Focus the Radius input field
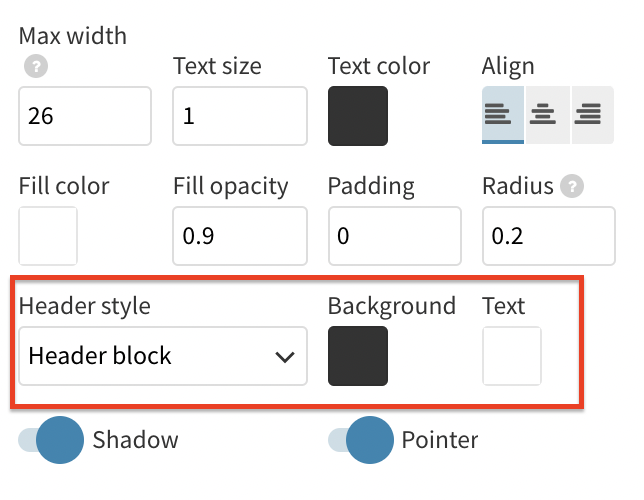The height and width of the screenshot is (500, 644). click(549, 236)
